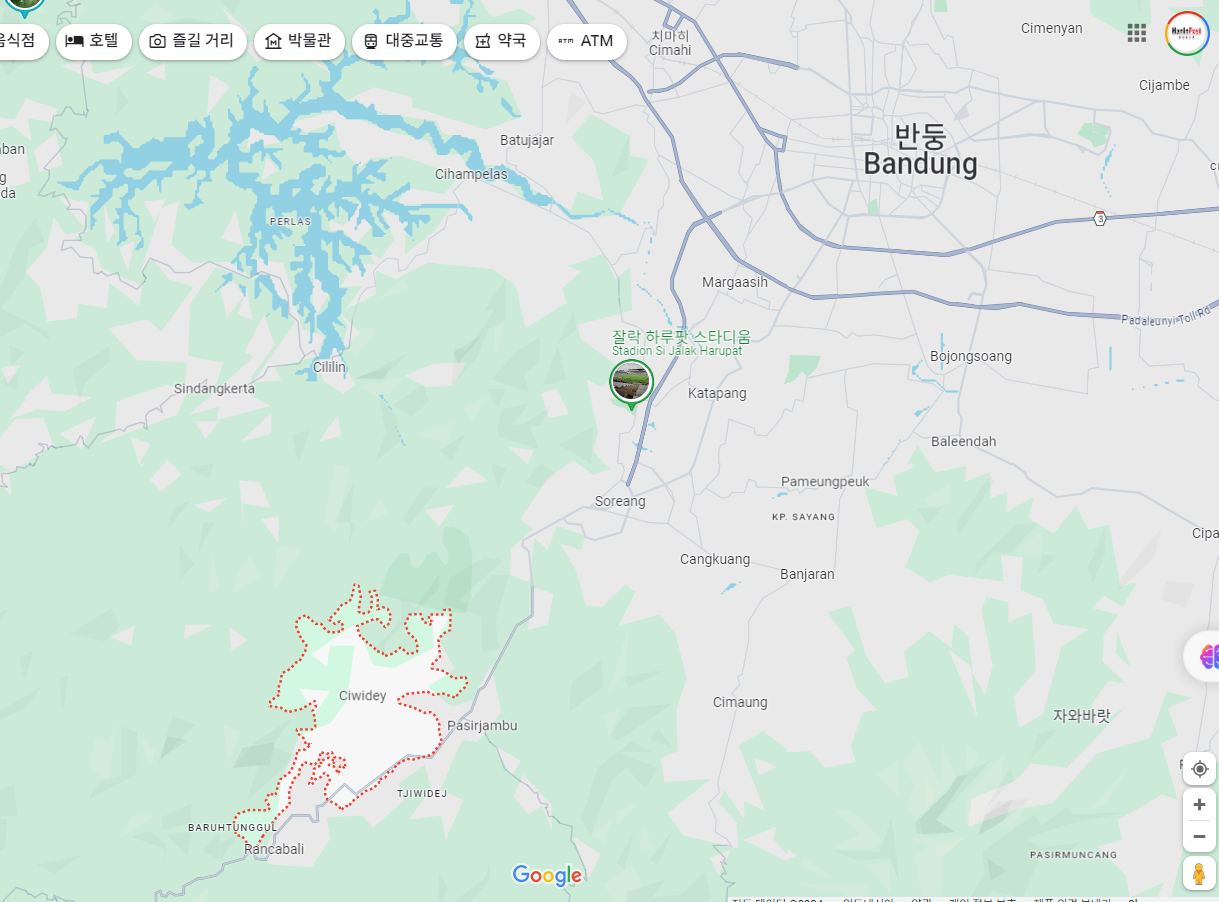Click the Soreang town label
The width and height of the screenshot is (1219, 902).
tap(620, 501)
